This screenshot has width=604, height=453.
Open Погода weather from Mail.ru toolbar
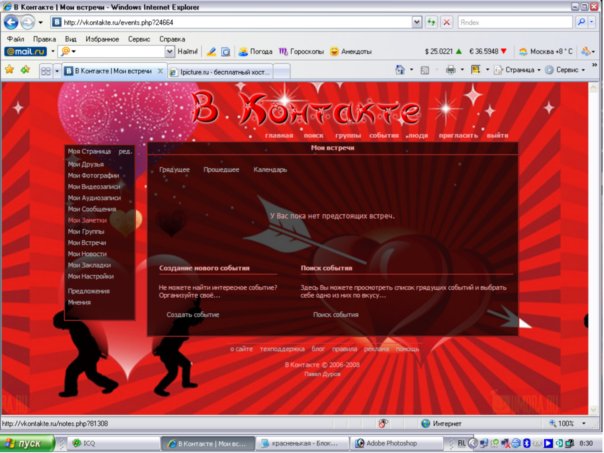pos(255,51)
